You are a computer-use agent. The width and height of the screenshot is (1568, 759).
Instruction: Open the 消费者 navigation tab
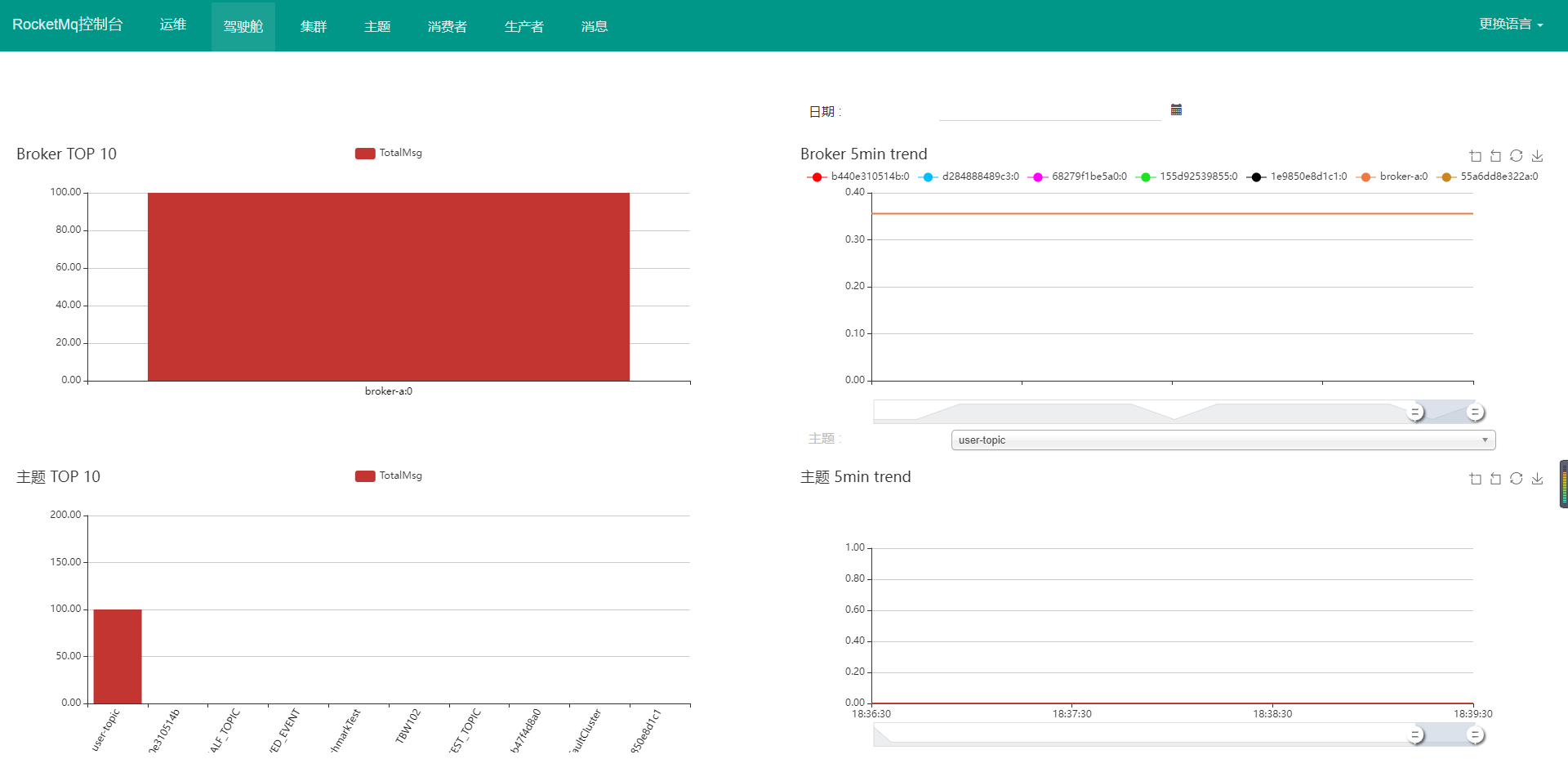coord(448,25)
